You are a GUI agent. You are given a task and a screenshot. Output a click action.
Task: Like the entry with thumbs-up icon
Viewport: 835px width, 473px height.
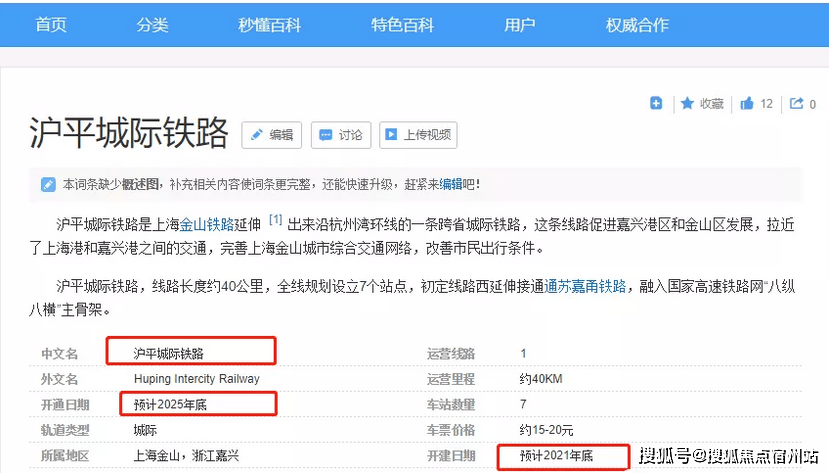746,103
